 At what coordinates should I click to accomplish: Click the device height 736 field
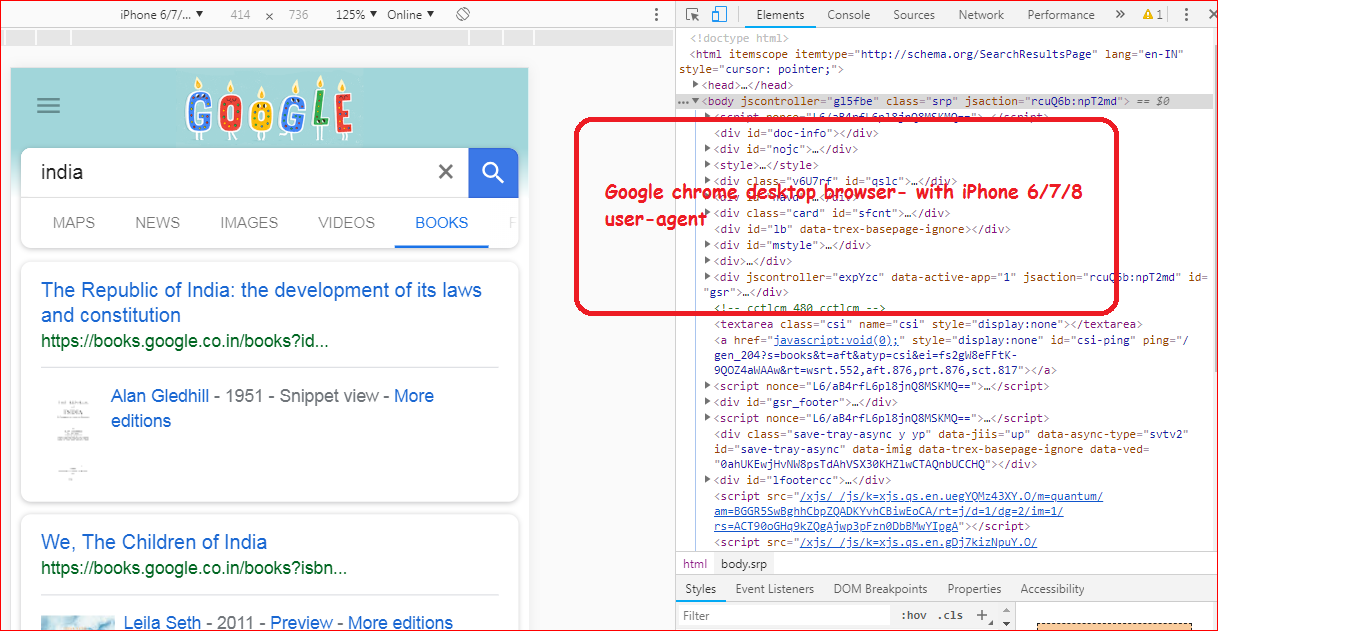coord(298,15)
